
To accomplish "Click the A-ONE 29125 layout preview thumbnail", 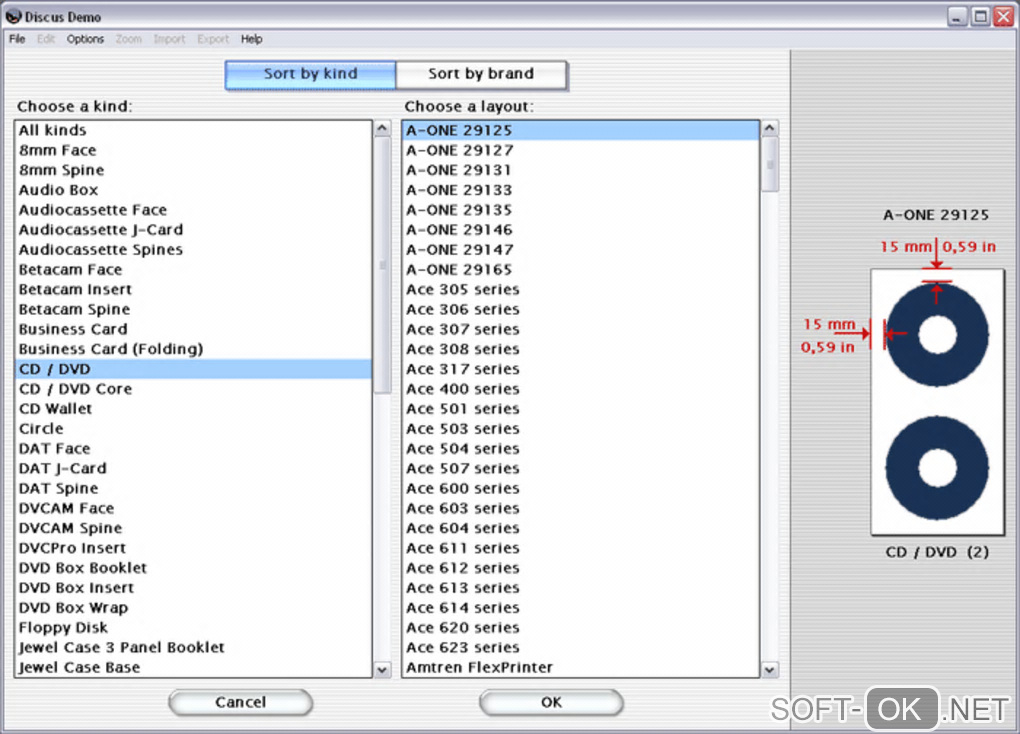I will point(937,403).
